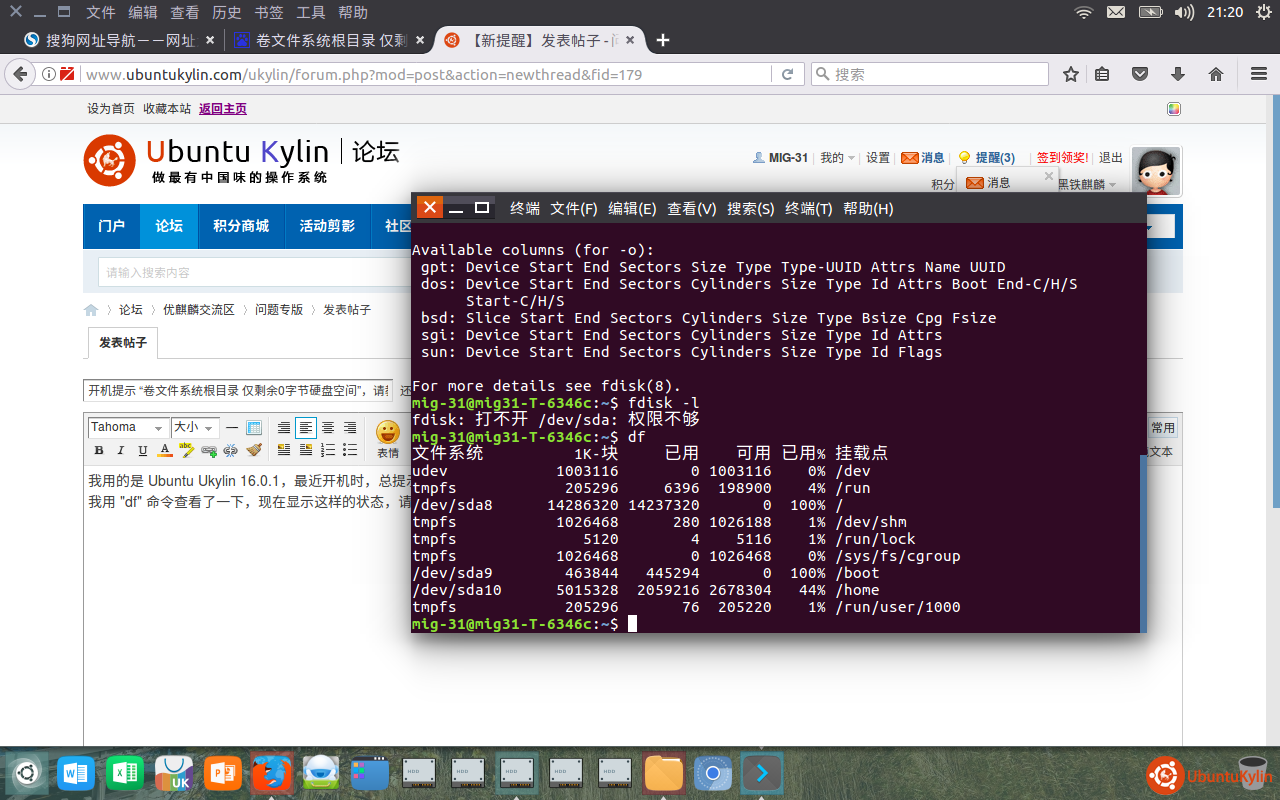Screen dimensions: 1280x800
Task: Open the 大小 font size dropdown
Action: [195, 428]
